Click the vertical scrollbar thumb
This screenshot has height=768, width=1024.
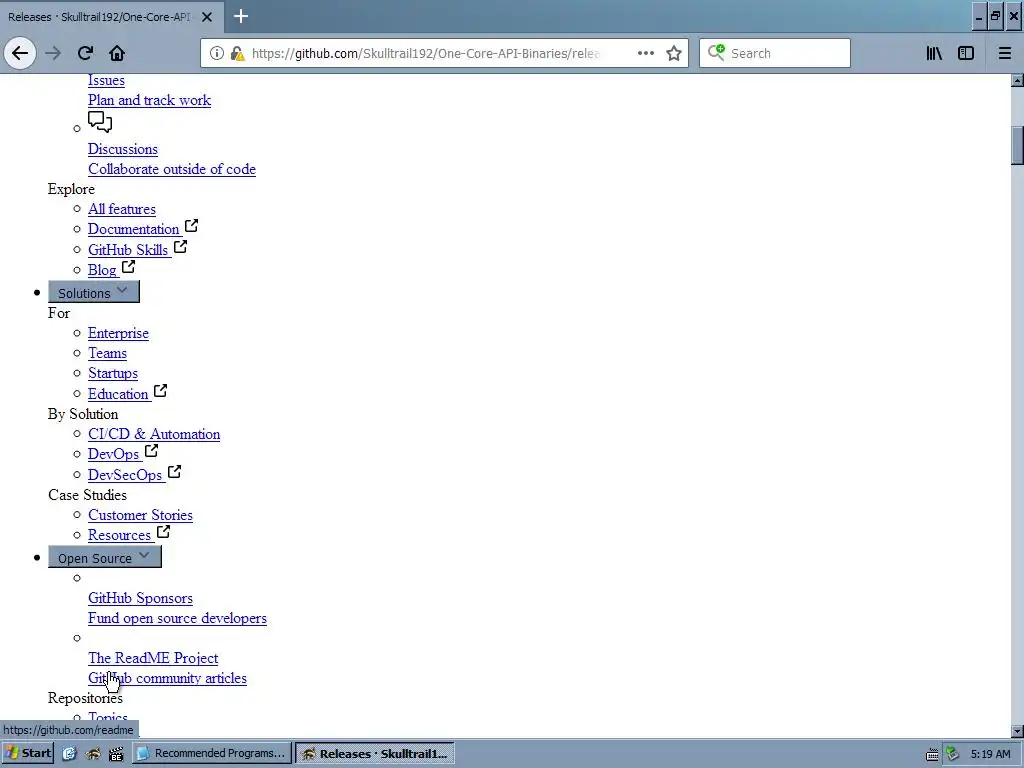click(1017, 145)
